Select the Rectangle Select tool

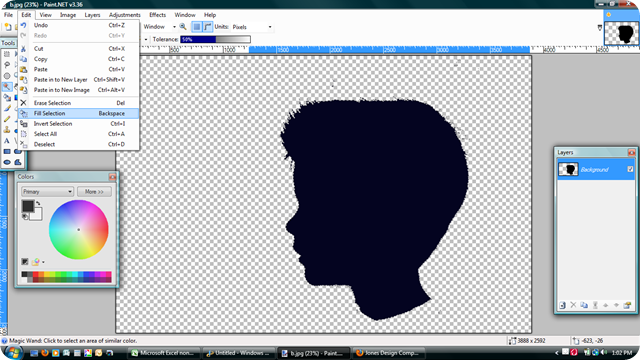(7, 54)
